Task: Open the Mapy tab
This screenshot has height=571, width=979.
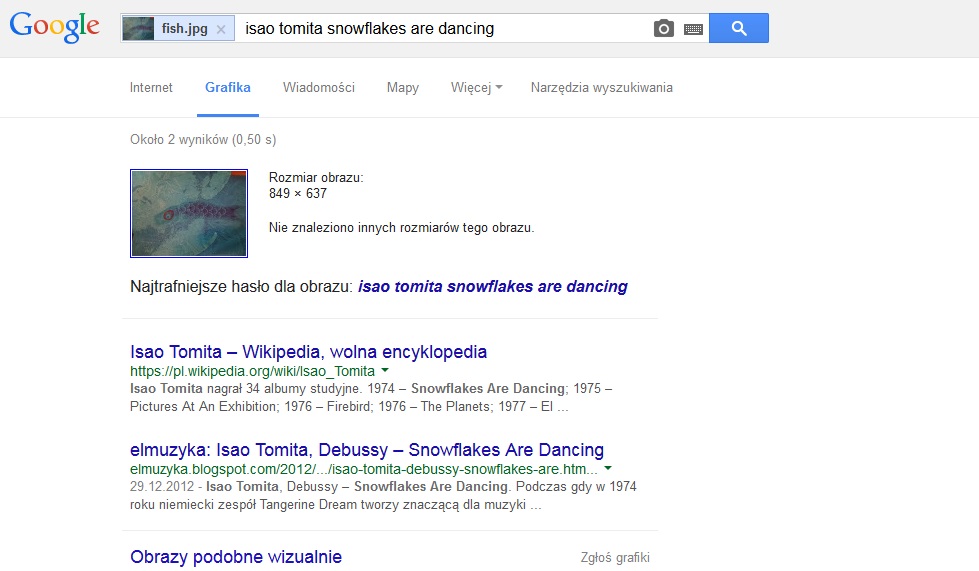Action: [x=403, y=88]
